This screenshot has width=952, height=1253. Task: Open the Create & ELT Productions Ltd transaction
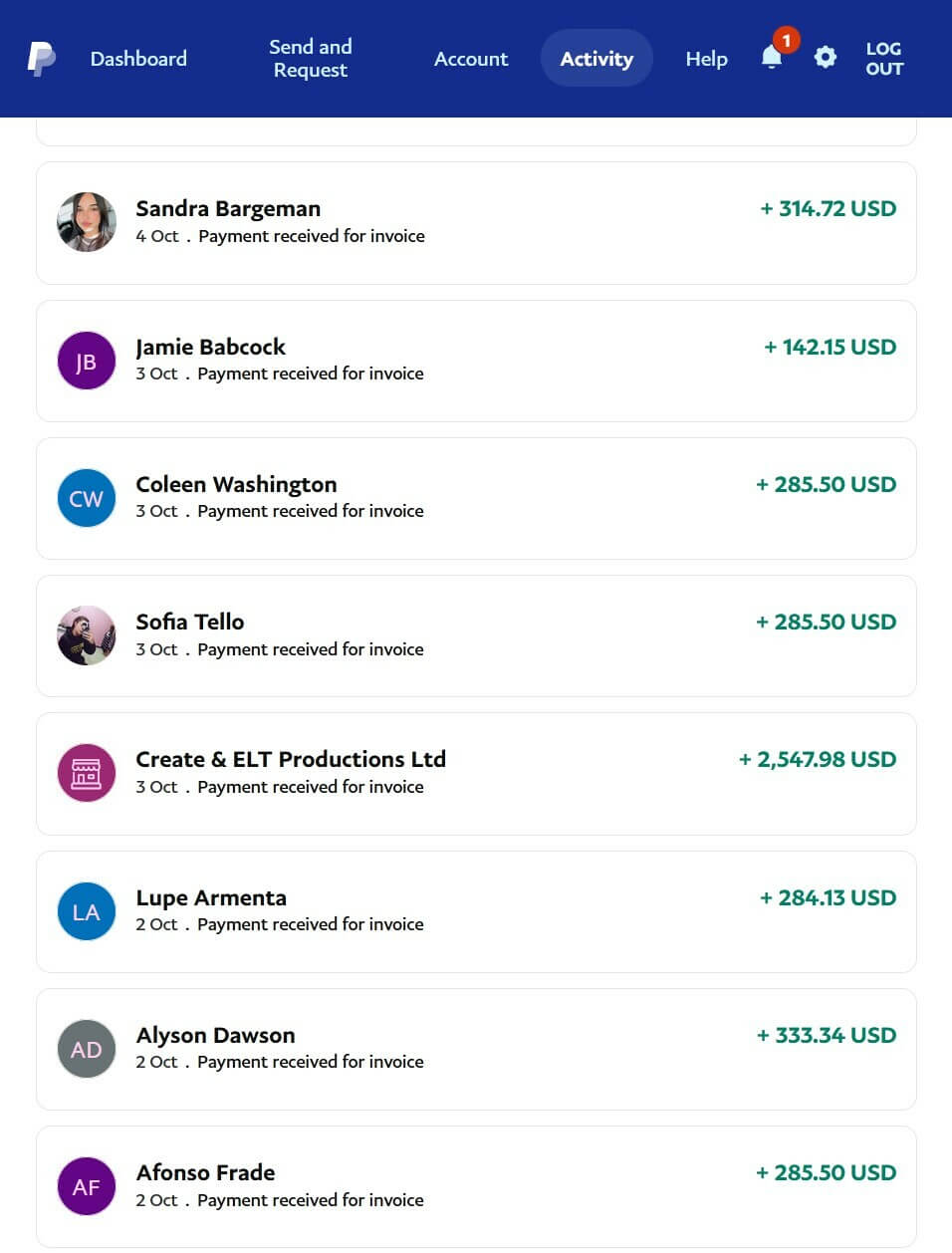click(x=291, y=759)
